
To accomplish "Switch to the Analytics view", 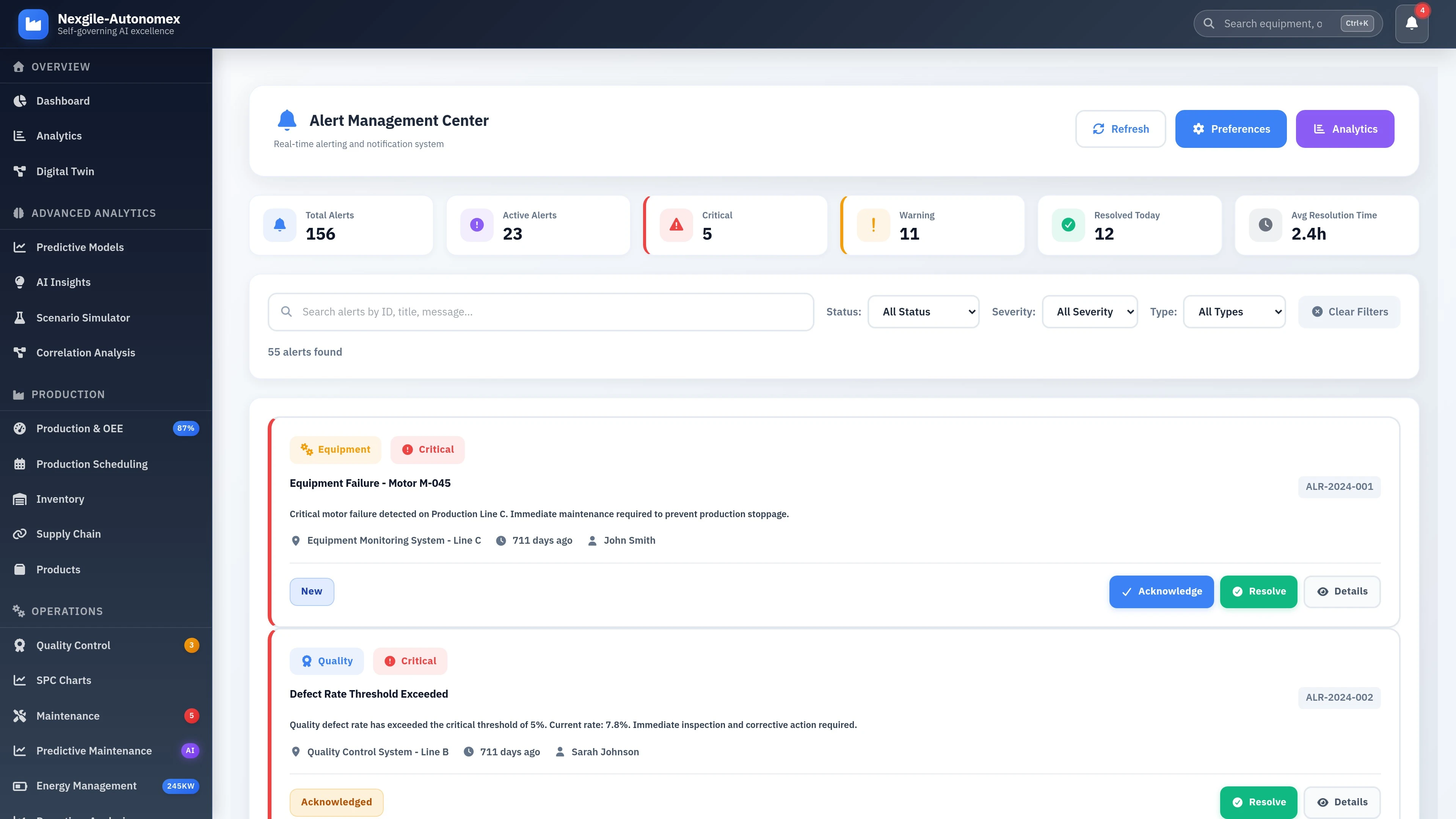I will [x=1345, y=128].
